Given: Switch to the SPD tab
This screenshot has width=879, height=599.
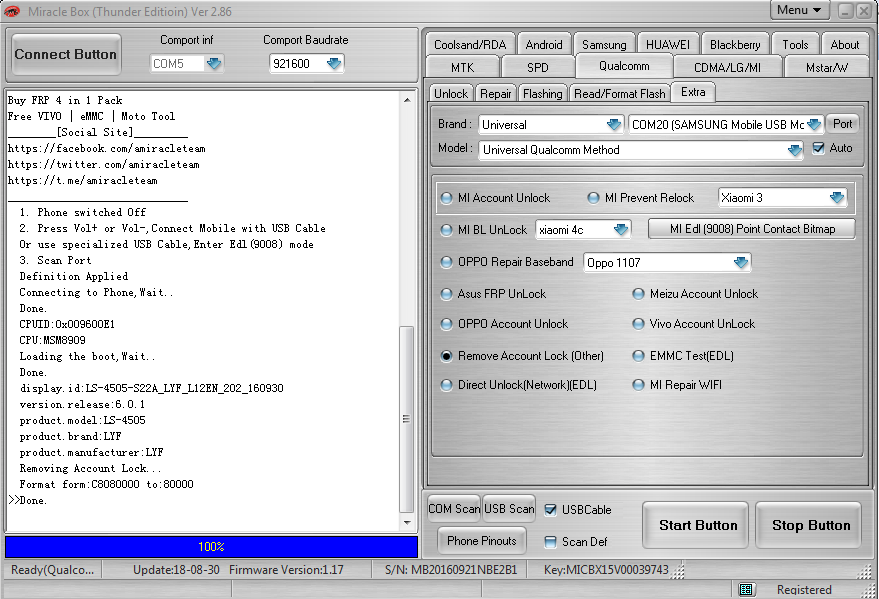Looking at the screenshot, I should tap(538, 67).
